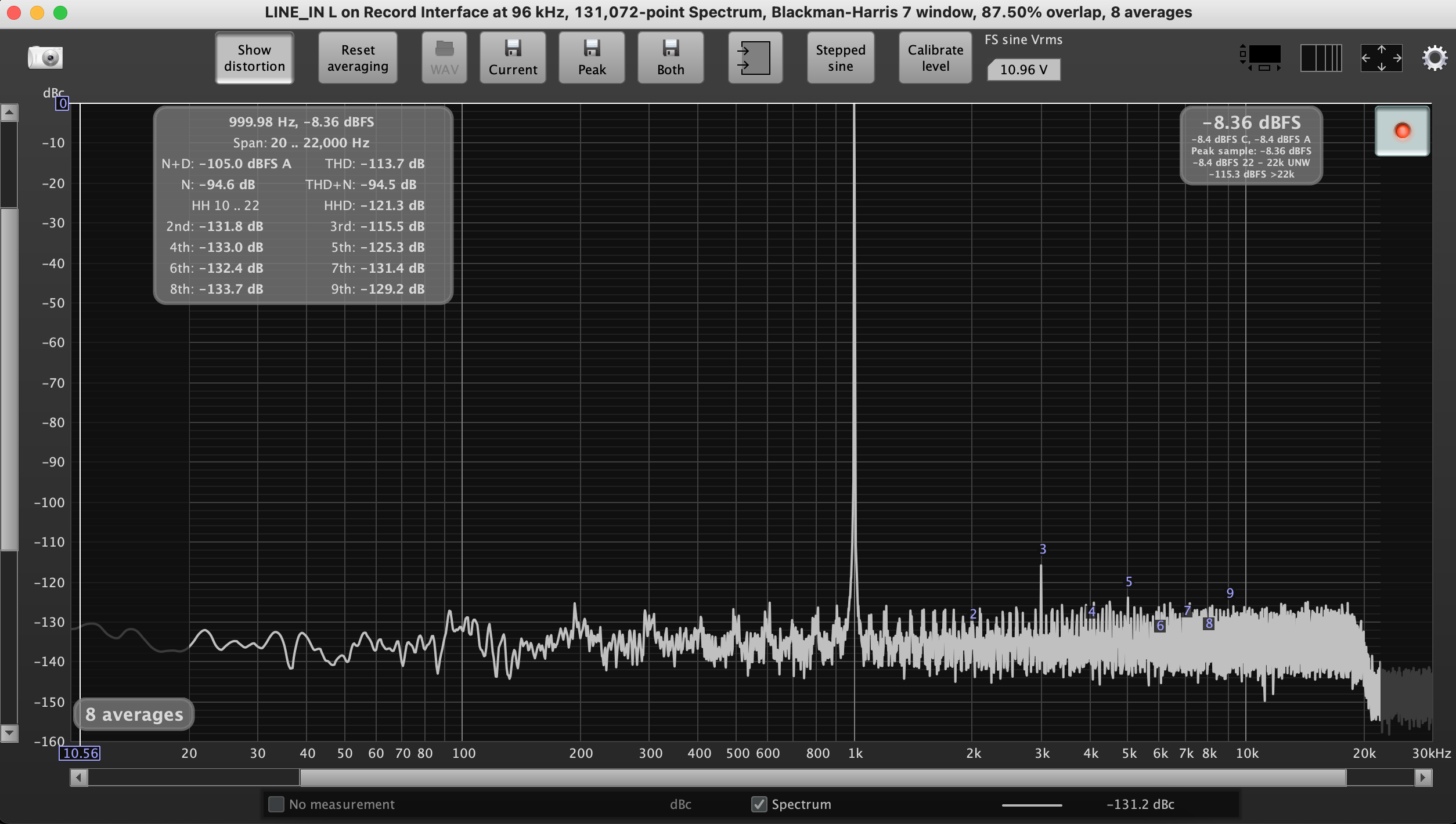The height and width of the screenshot is (824, 1456).
Task: Click the red record button
Action: (1402, 131)
